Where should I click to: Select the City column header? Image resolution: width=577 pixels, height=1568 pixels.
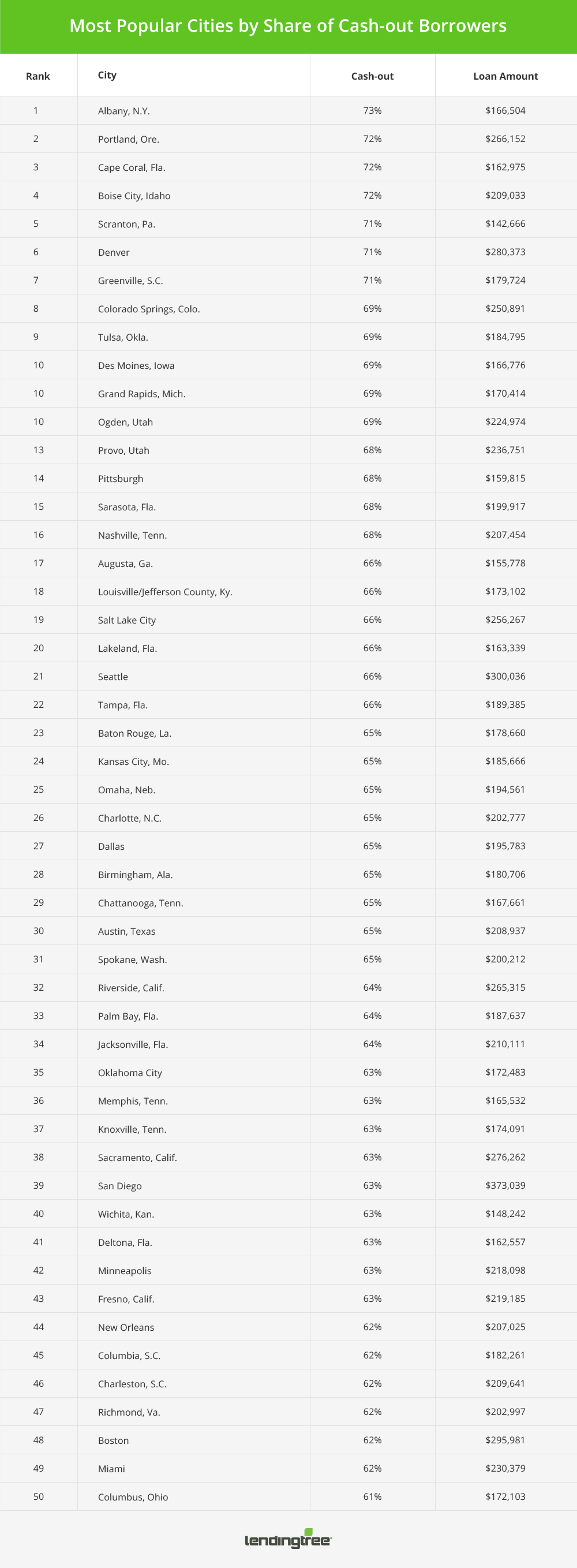point(107,75)
